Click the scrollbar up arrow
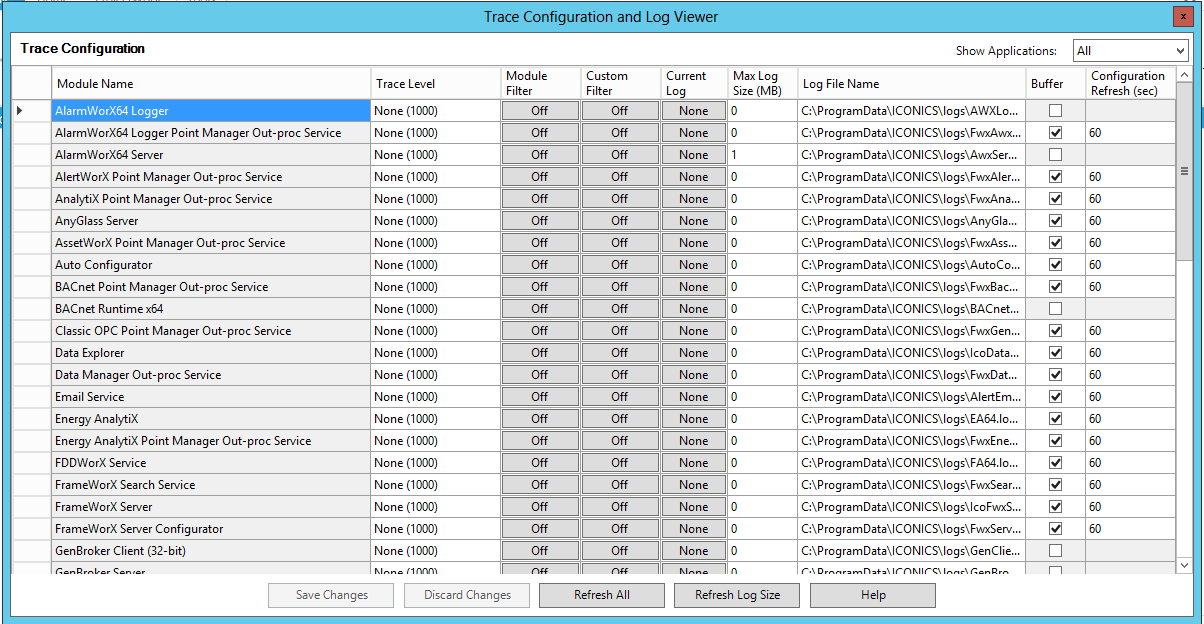This screenshot has width=1204, height=624. [1184, 75]
